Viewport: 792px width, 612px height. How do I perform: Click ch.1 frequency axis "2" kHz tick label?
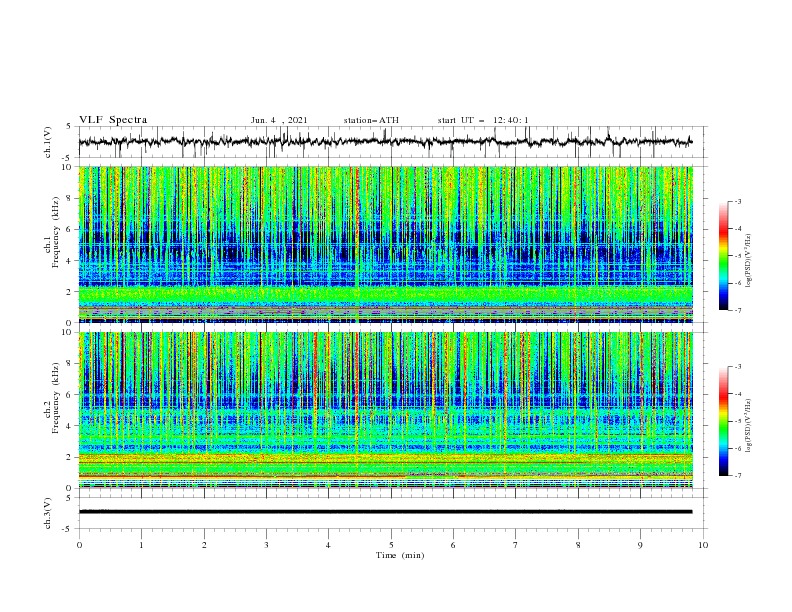pyautogui.click(x=70, y=291)
